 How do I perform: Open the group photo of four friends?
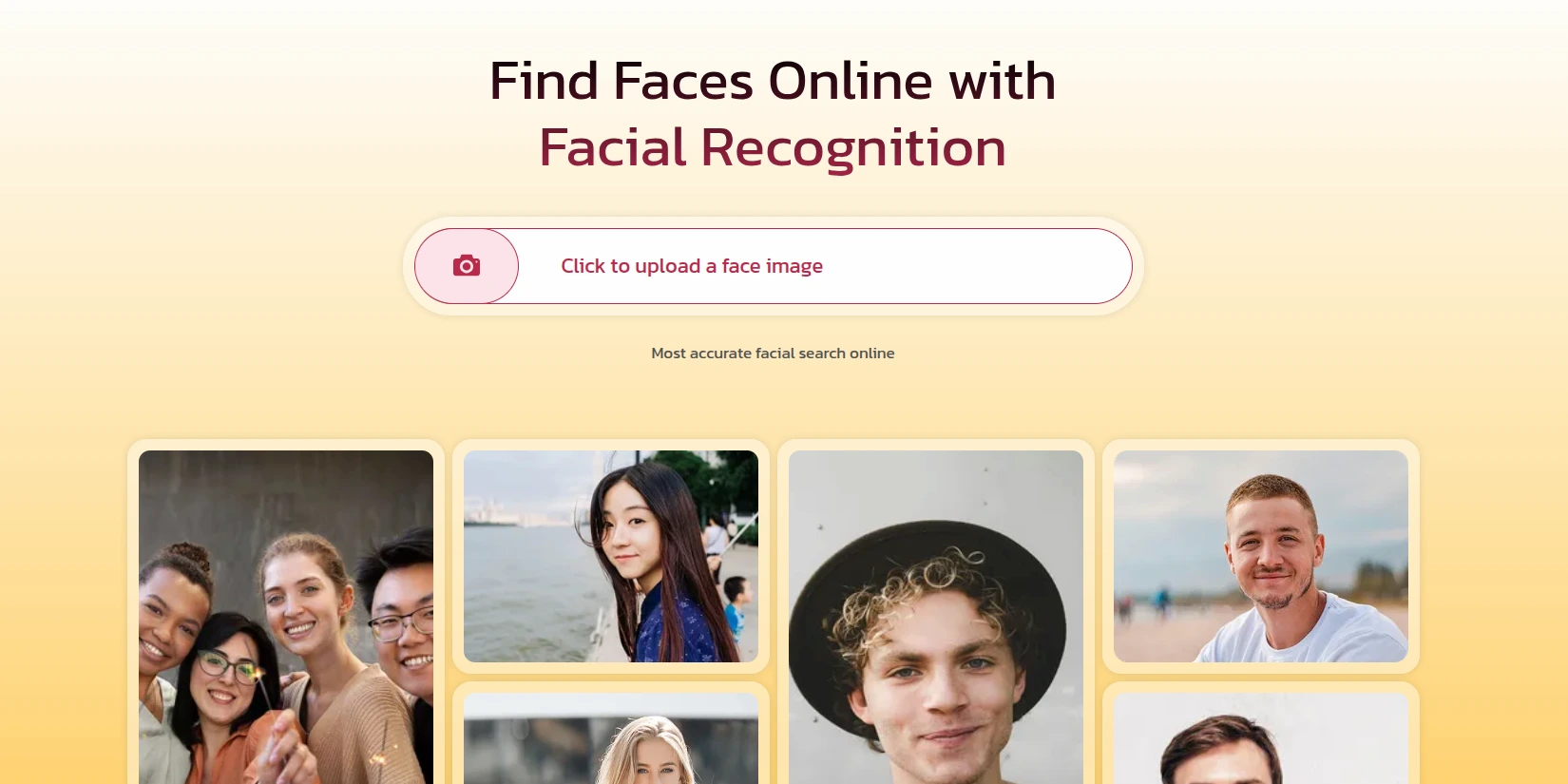point(286,618)
